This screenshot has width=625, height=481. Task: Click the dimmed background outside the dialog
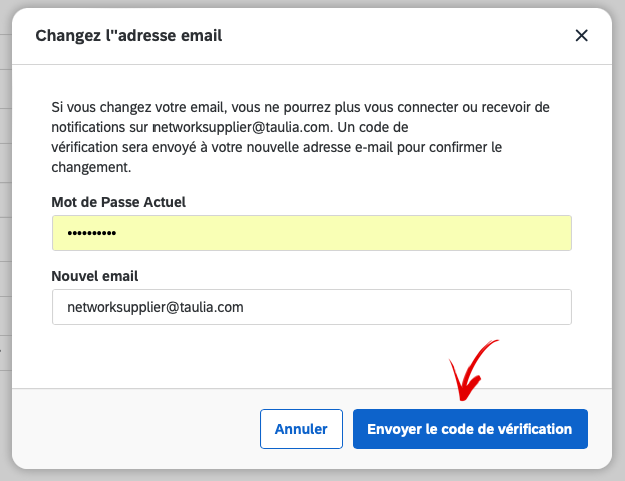[x=619, y=239]
